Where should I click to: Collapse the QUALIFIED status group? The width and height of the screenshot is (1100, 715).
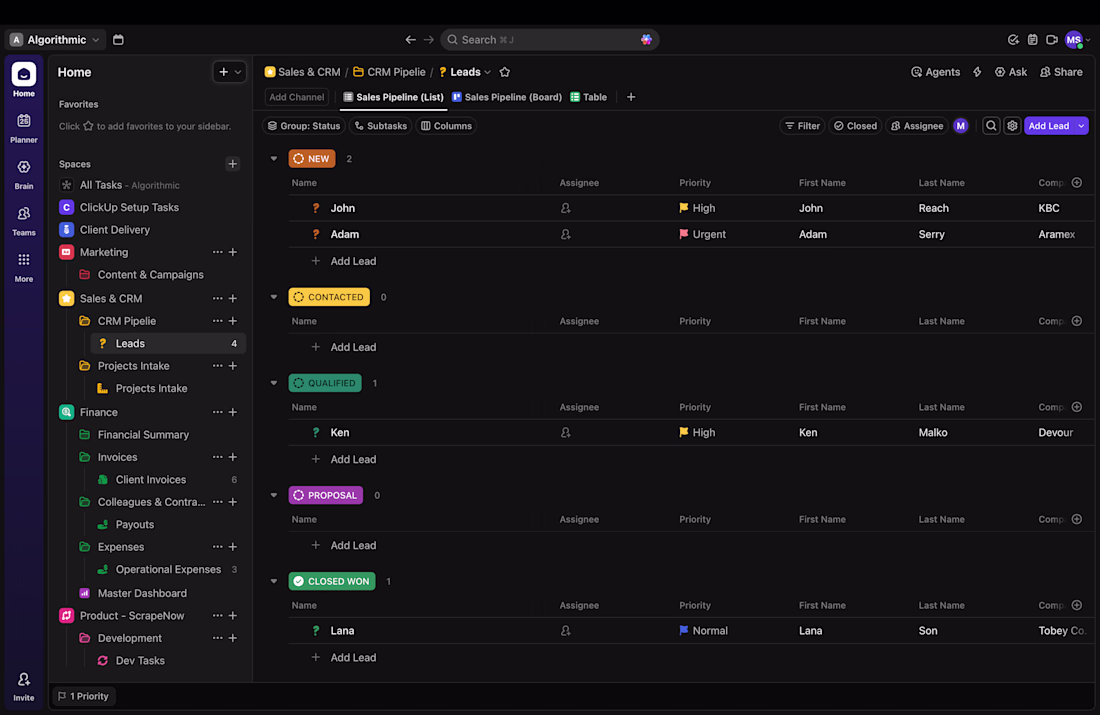point(274,383)
